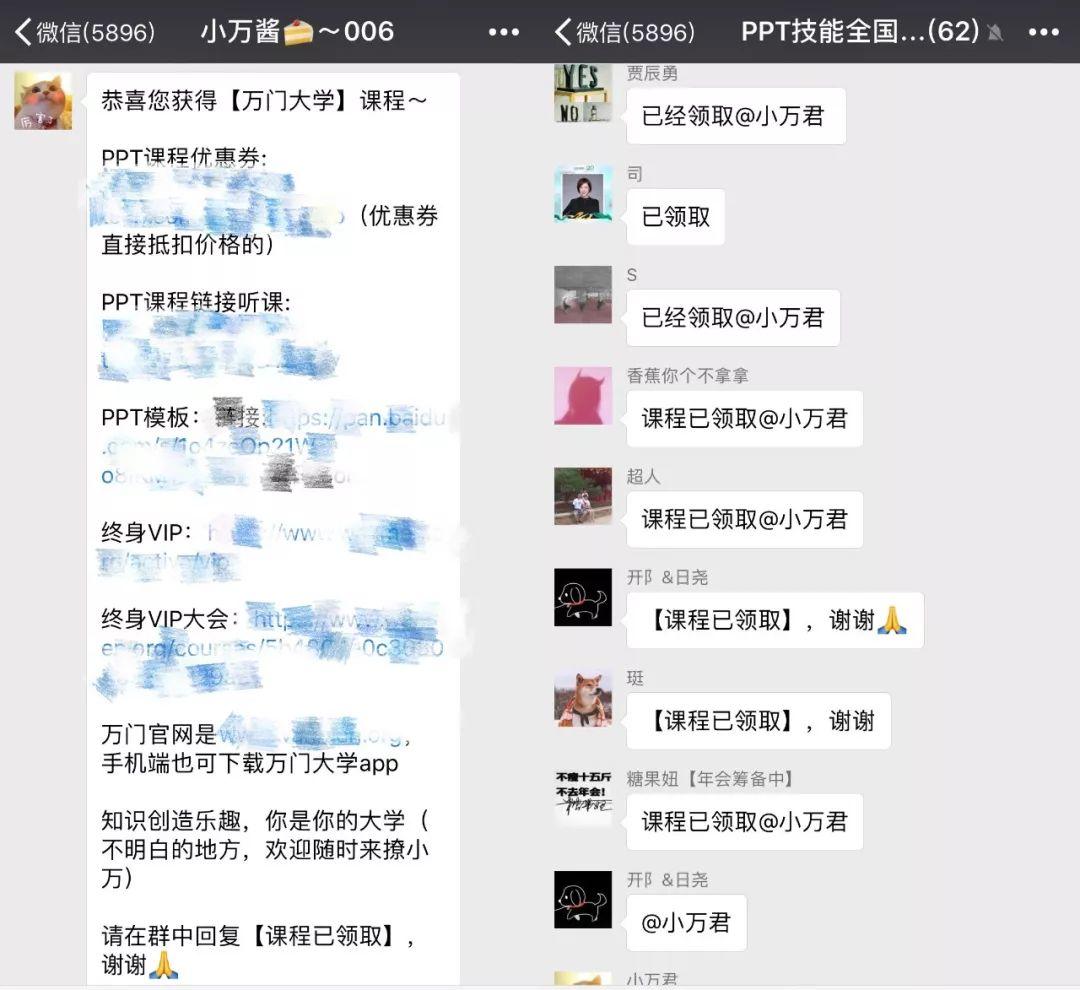This screenshot has height=990, width=1080.
Task: Tap PPT技能全国...(62) group title
Action: pos(860,32)
